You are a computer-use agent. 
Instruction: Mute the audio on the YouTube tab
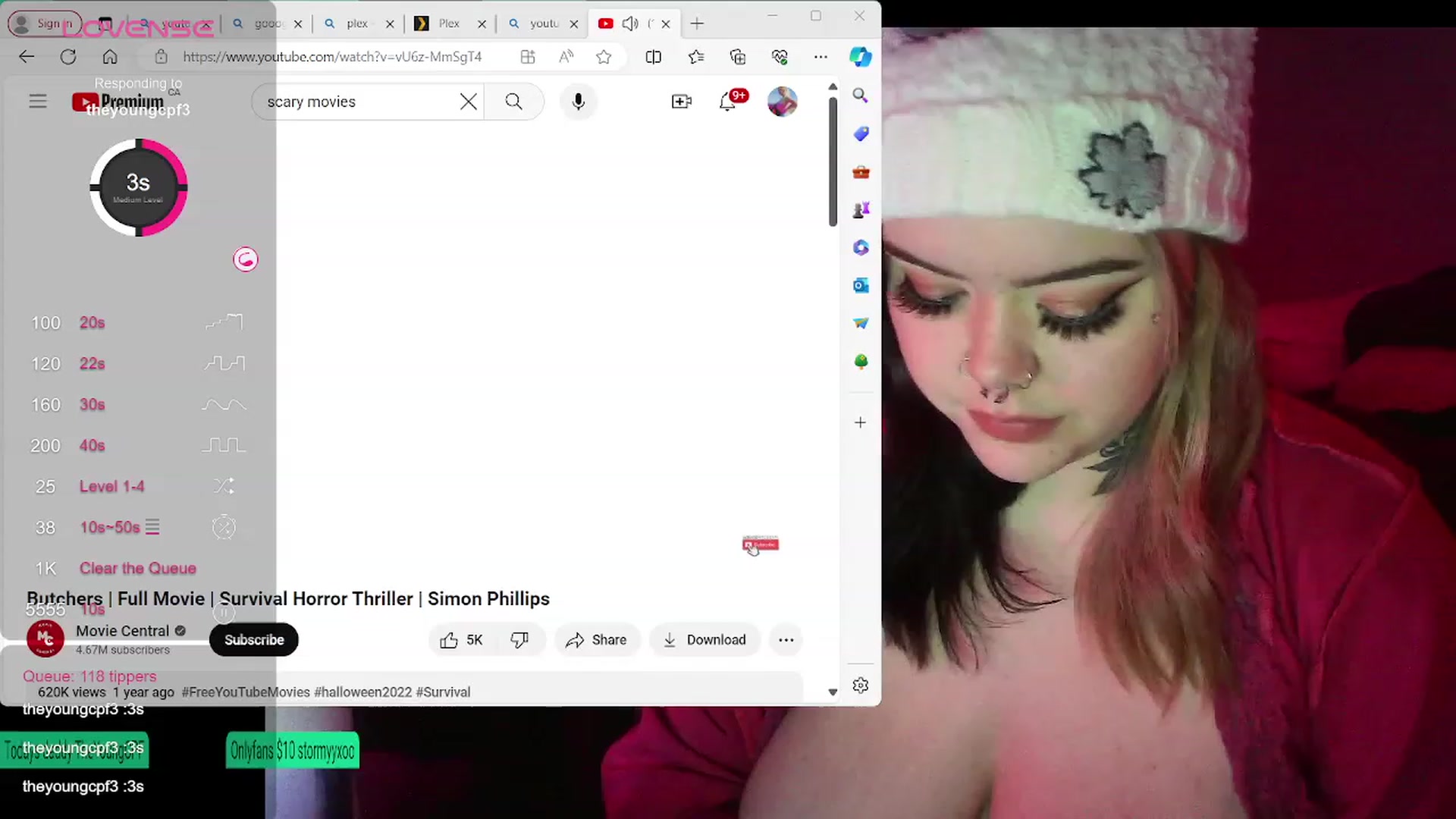629,24
